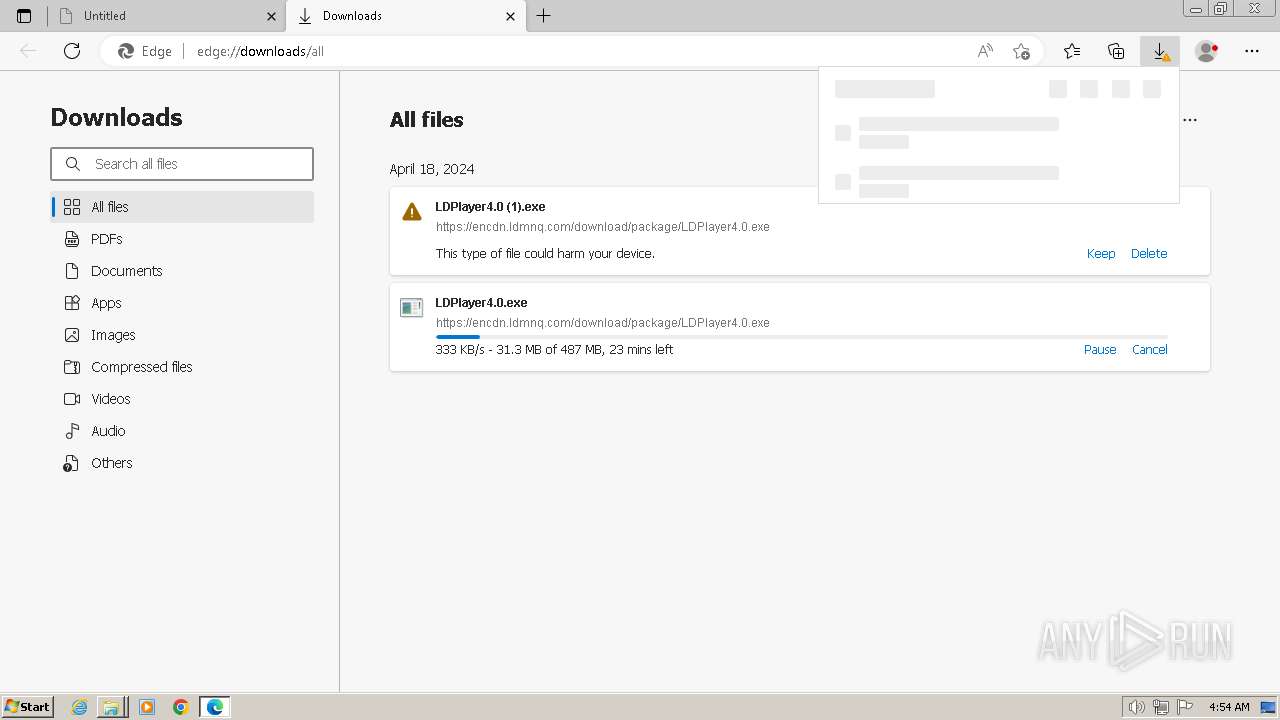The image size is (1280, 720).
Task: Click LDPlayer4.0 (1).exe file name
Action: click(x=490, y=207)
